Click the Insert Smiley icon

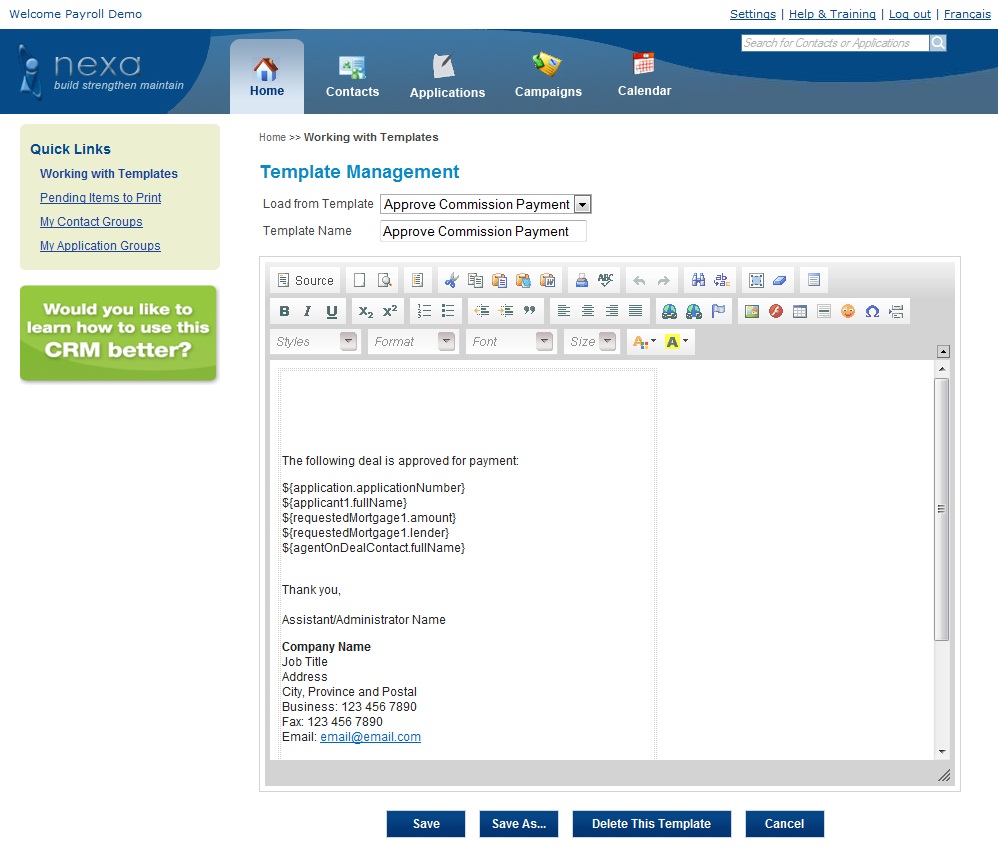point(848,311)
